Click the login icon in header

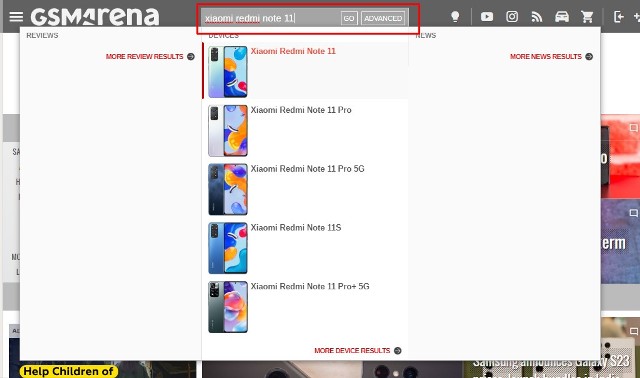point(618,17)
